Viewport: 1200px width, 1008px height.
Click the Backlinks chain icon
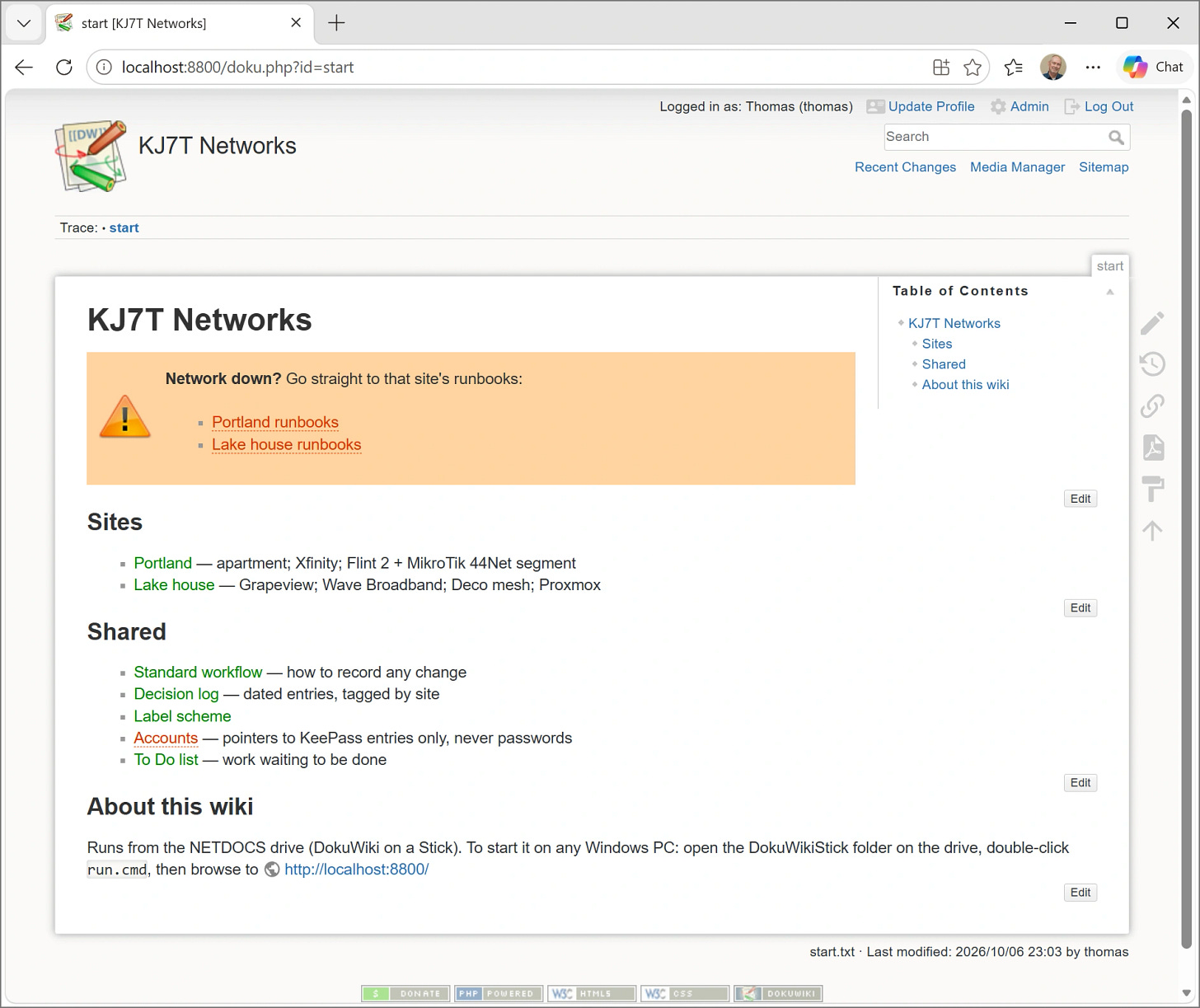pos(1152,406)
